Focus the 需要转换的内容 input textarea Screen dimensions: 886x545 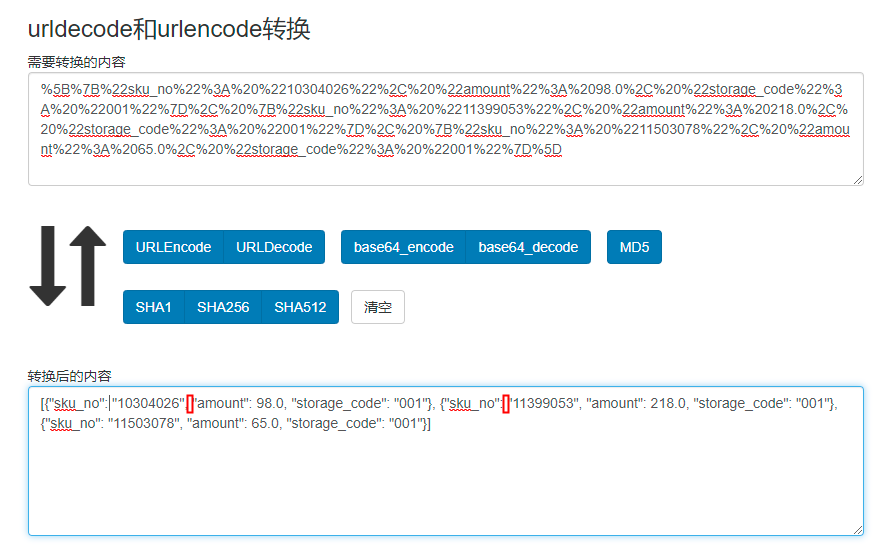pos(446,129)
